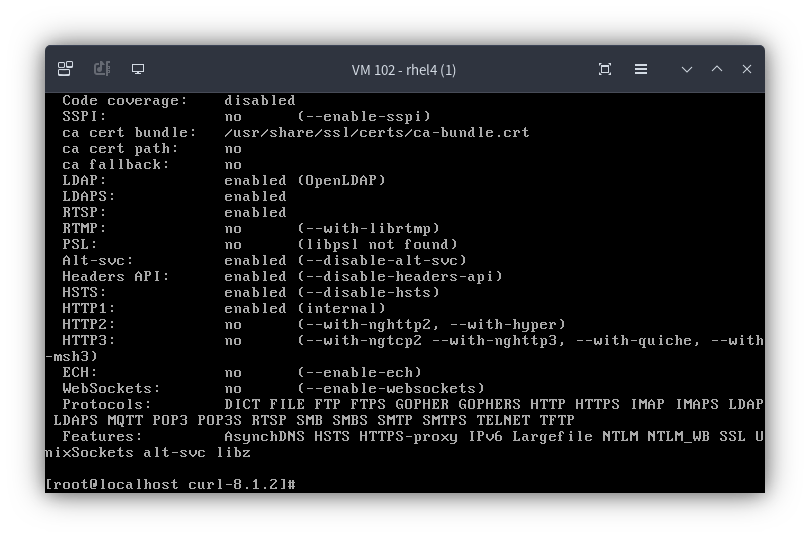Image resolution: width=810 pixels, height=538 pixels.
Task: Click the '--disable-hsts' text on HSTS line
Action: (368, 293)
